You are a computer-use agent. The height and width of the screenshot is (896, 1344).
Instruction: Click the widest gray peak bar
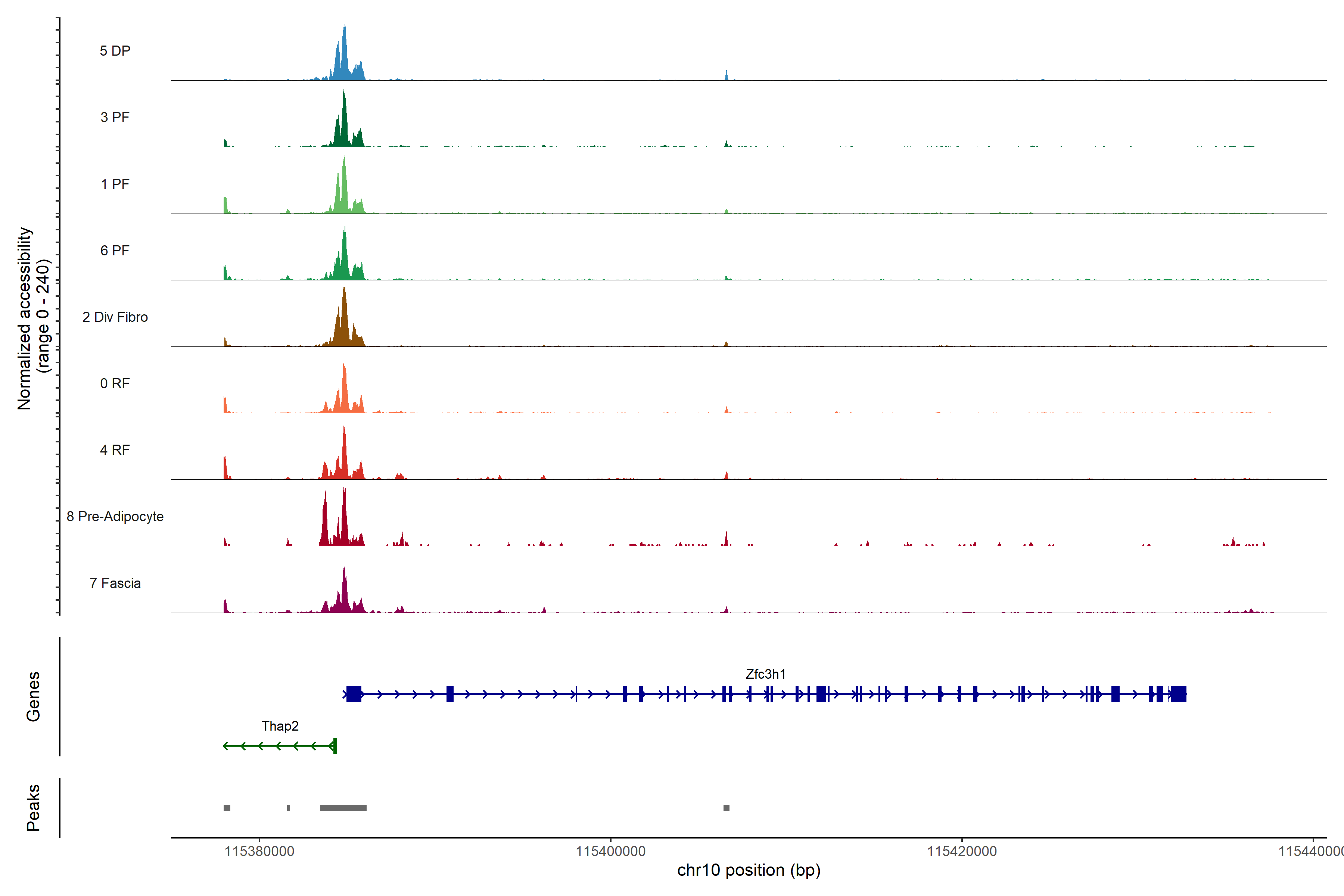[x=343, y=808]
